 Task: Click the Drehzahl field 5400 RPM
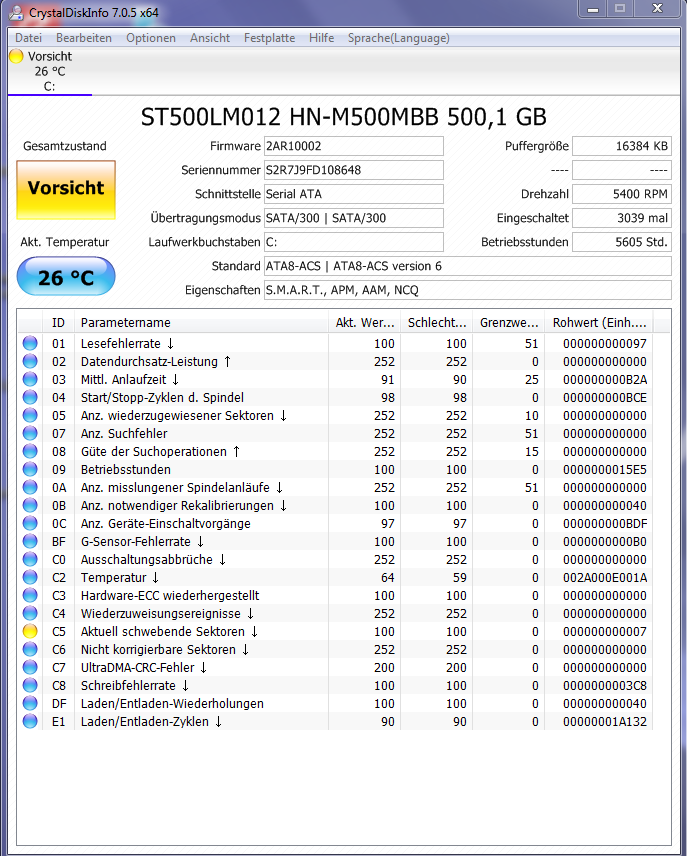622,194
